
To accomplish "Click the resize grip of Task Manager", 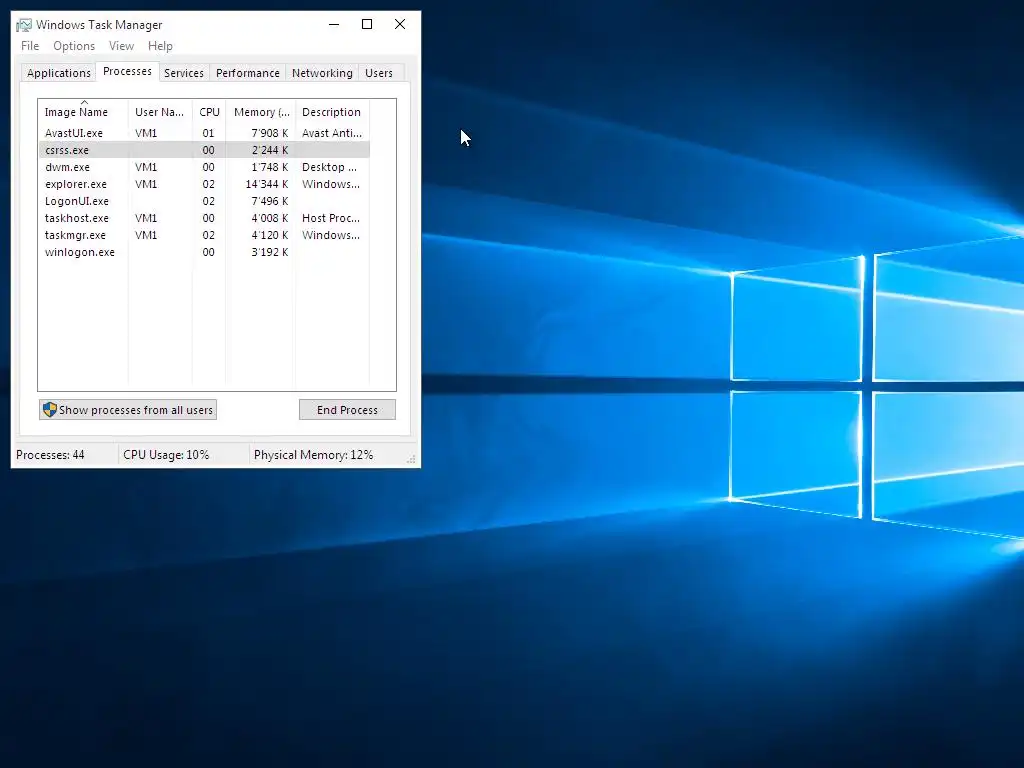I will pos(411,459).
